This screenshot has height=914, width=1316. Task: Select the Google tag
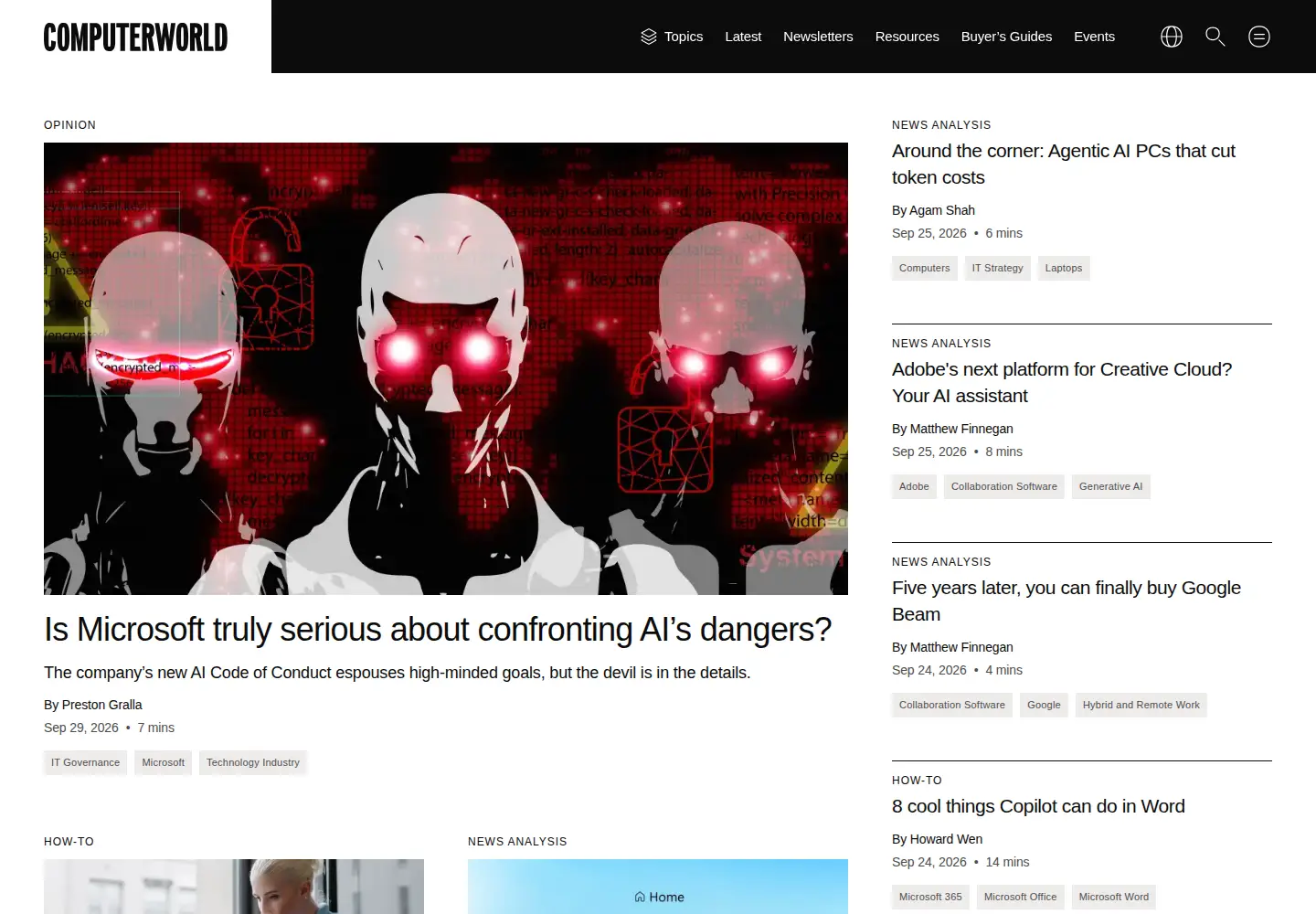pos(1044,705)
